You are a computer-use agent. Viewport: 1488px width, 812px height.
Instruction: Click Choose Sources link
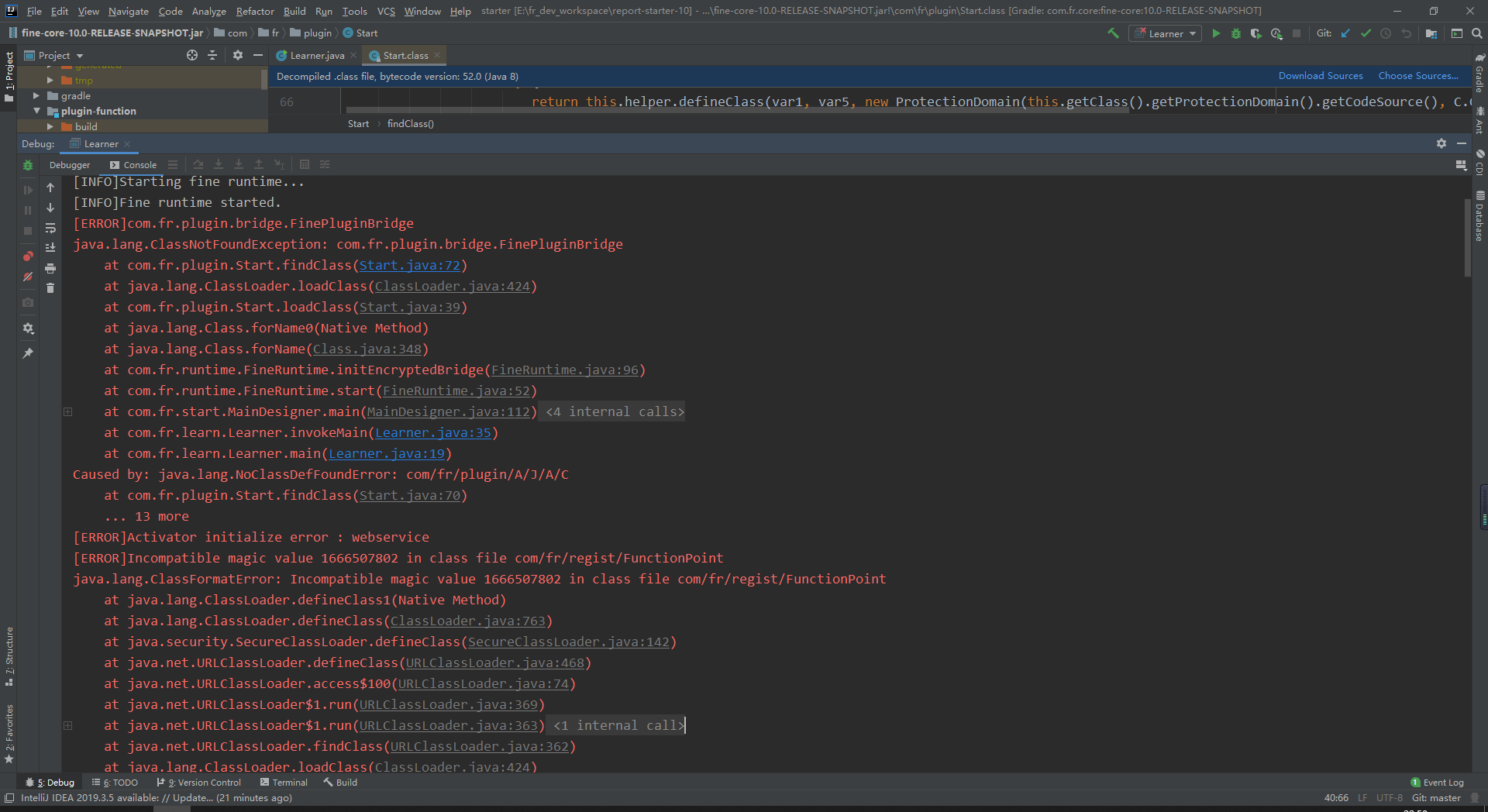coord(1418,76)
